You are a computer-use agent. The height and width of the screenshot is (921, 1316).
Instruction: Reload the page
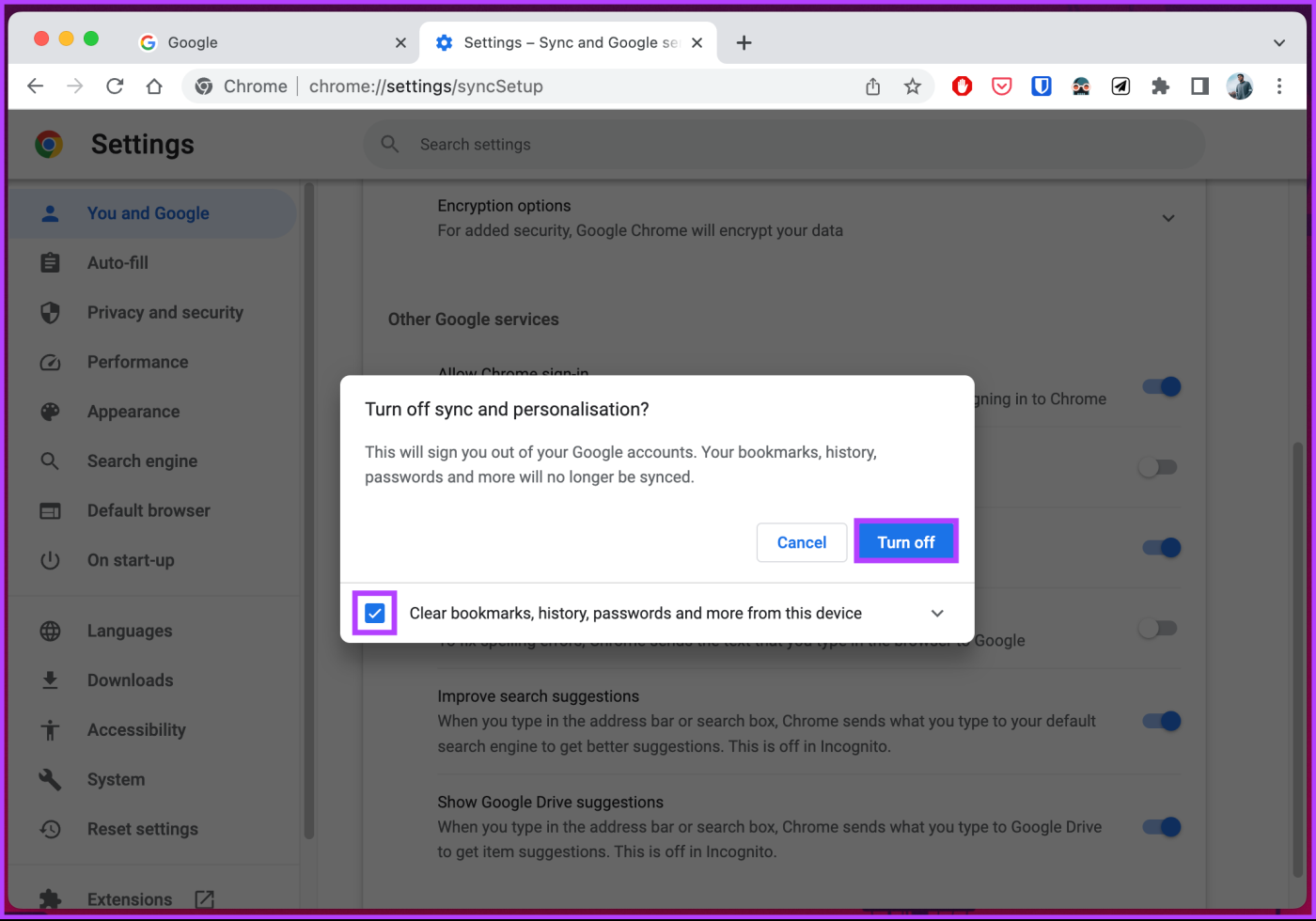click(x=115, y=86)
